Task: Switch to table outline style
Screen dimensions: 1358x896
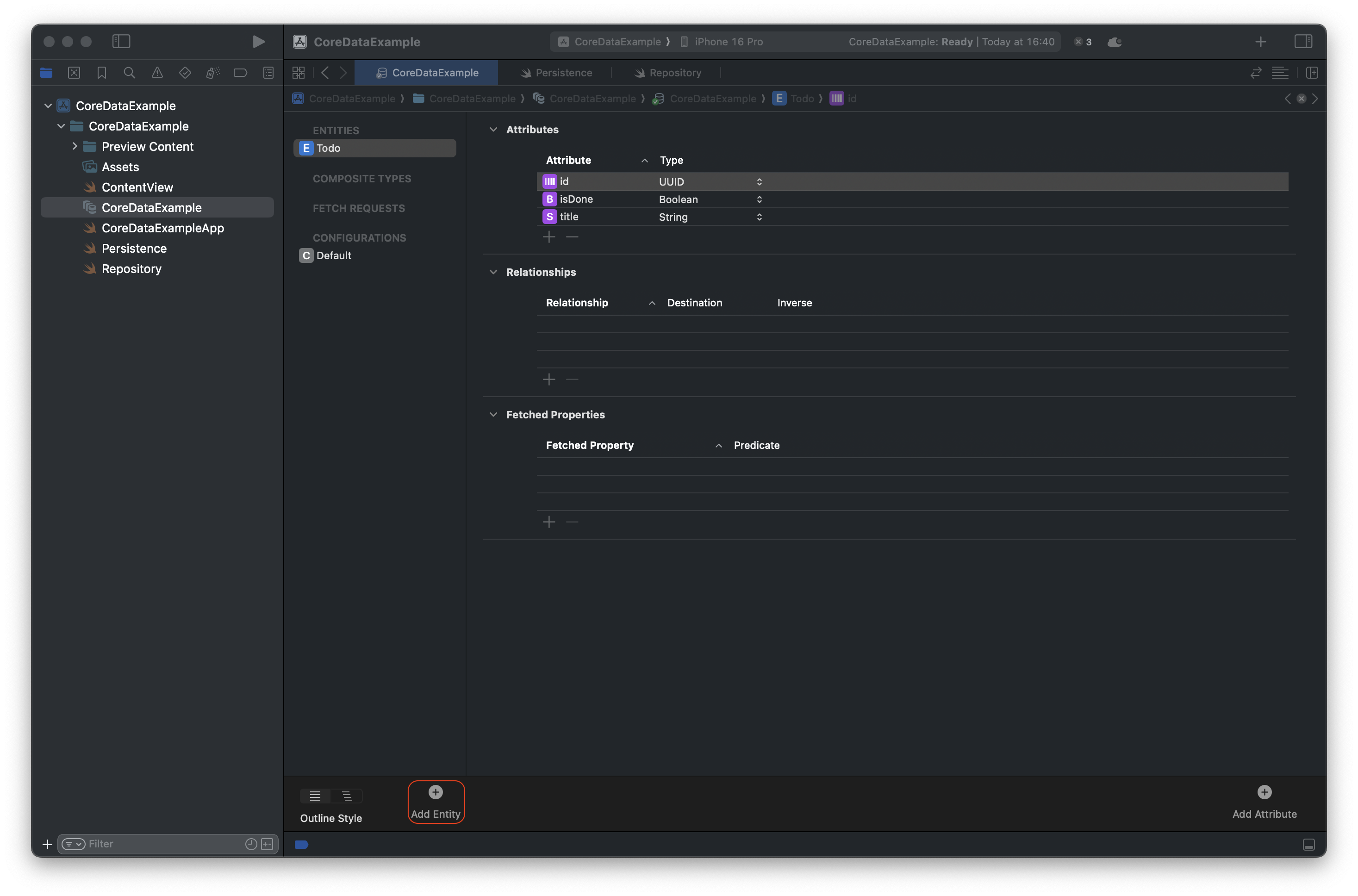Action: (315, 796)
